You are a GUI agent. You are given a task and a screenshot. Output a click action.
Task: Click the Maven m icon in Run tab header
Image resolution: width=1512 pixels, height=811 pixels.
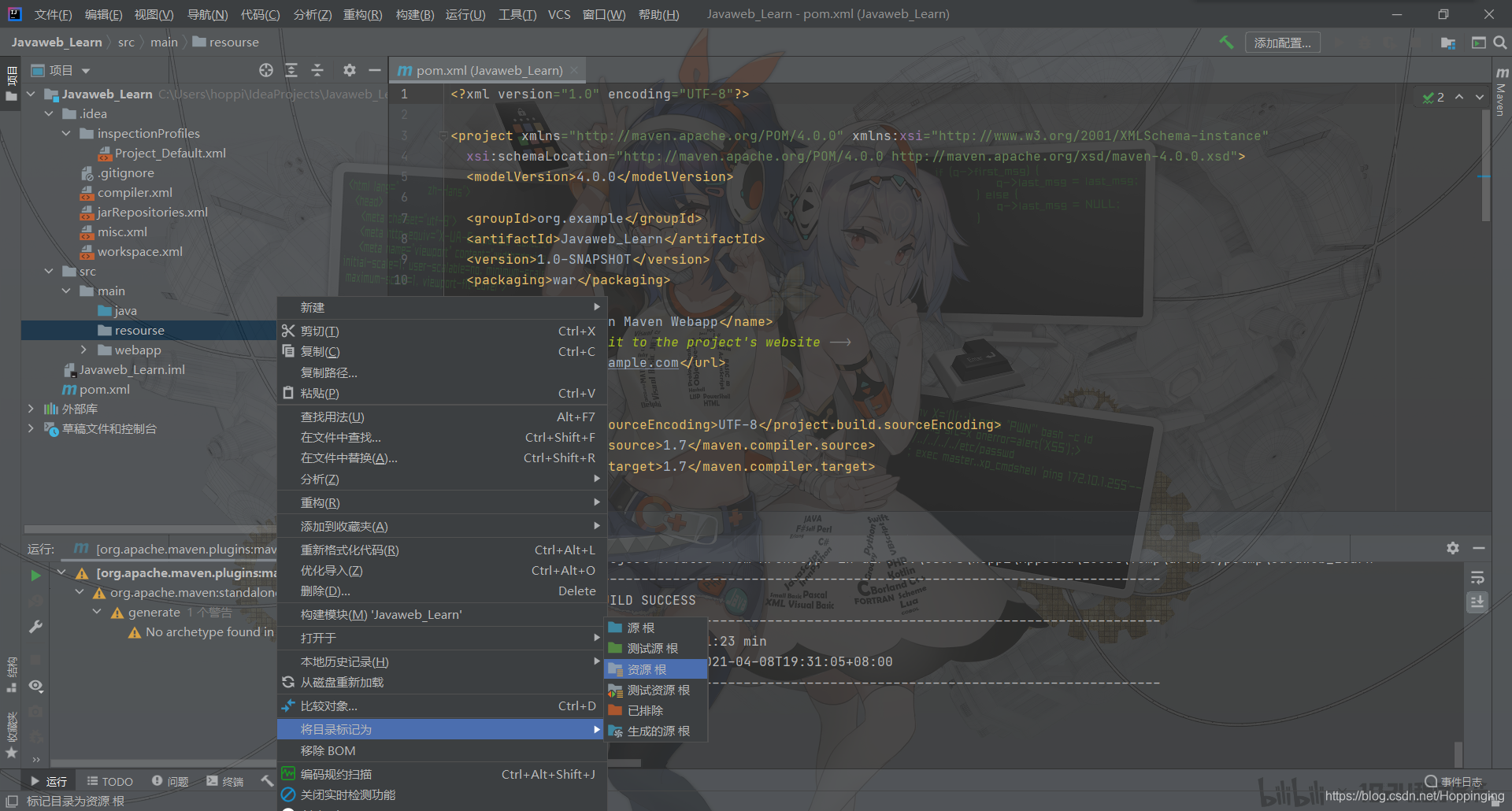81,548
